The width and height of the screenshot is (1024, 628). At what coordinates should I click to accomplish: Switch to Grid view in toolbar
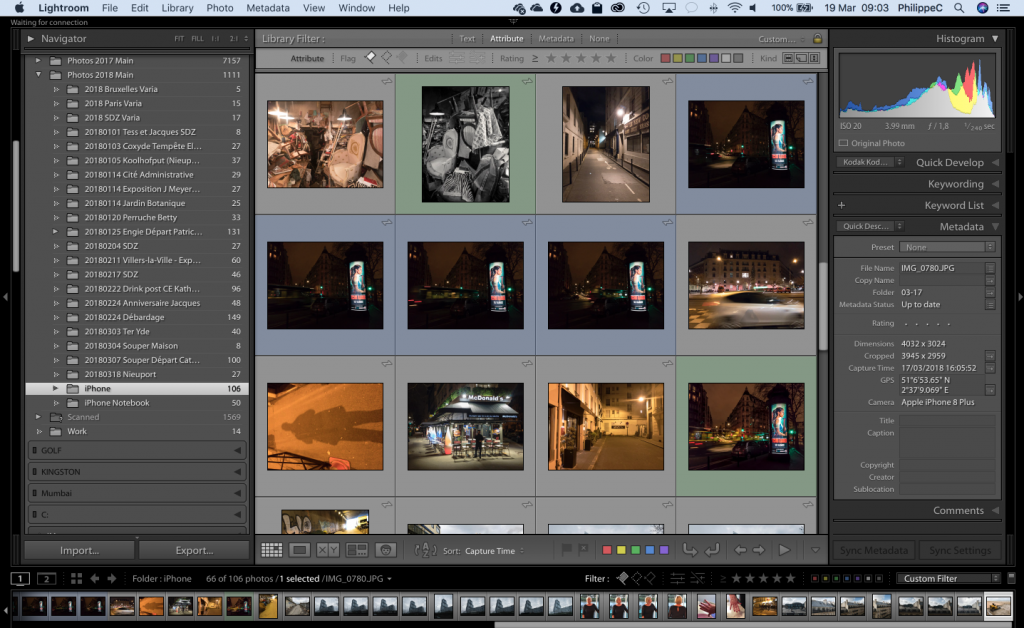tap(272, 550)
